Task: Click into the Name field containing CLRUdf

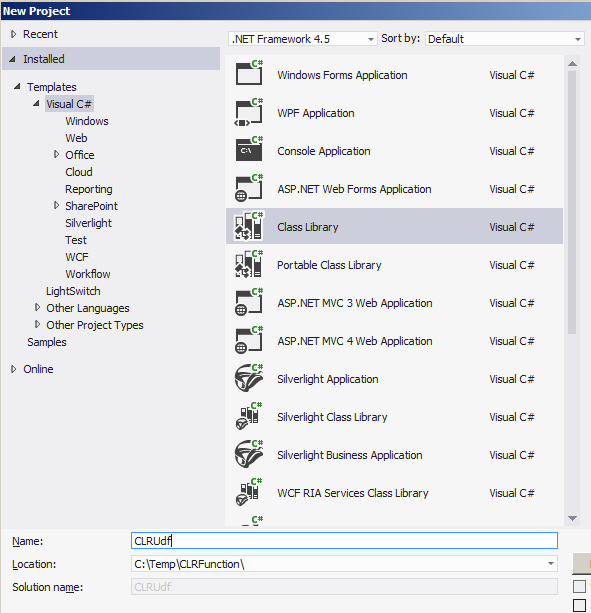Action: [x=344, y=540]
